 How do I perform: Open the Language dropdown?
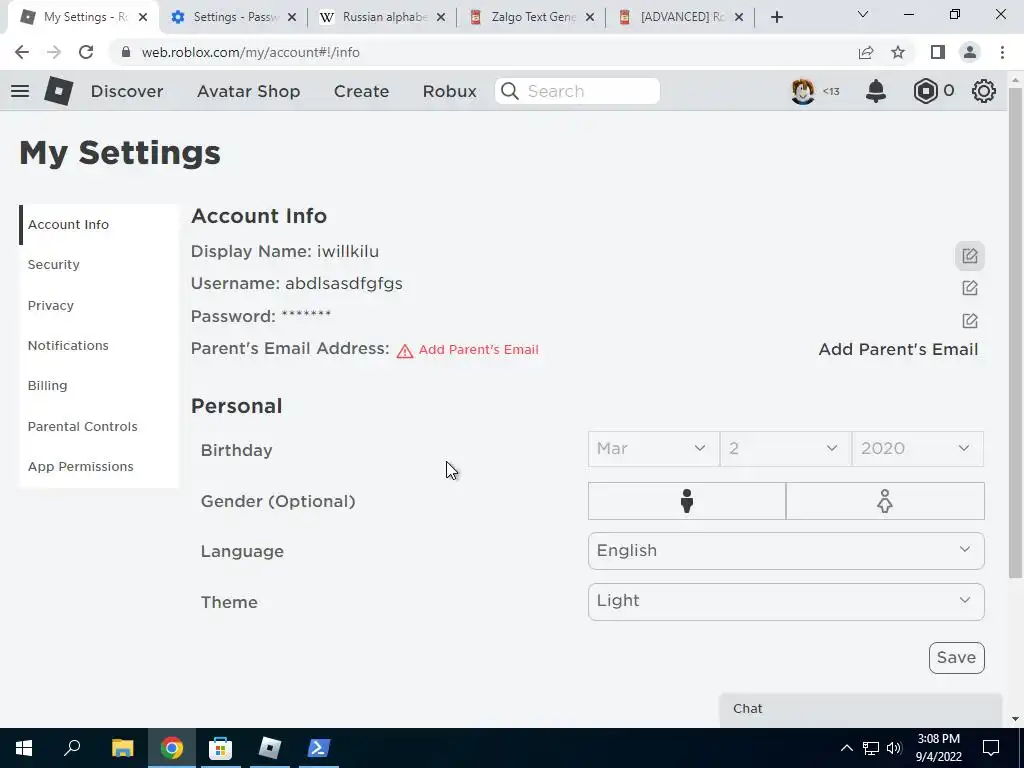pos(786,551)
